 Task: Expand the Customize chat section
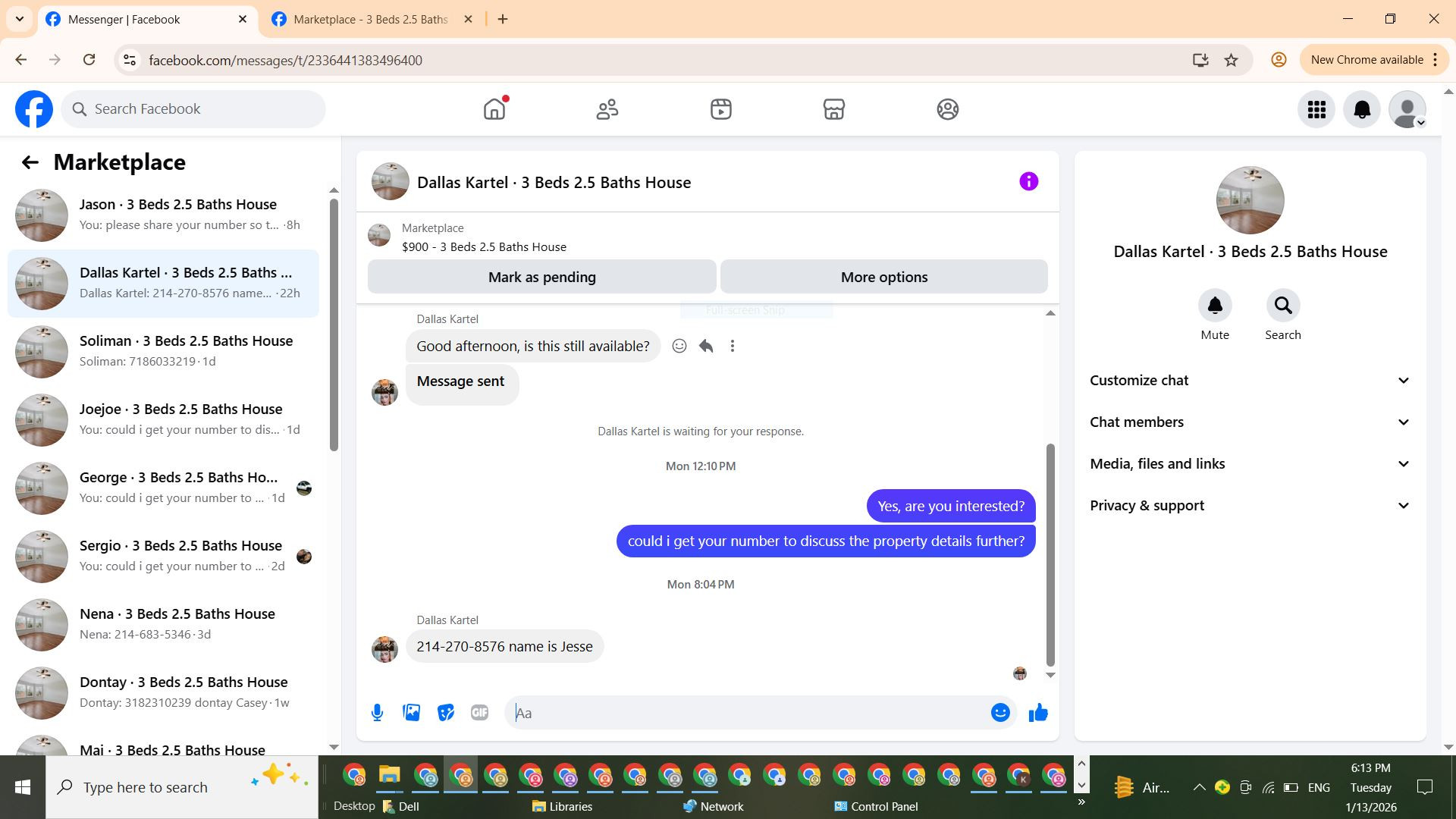pyautogui.click(x=1250, y=381)
